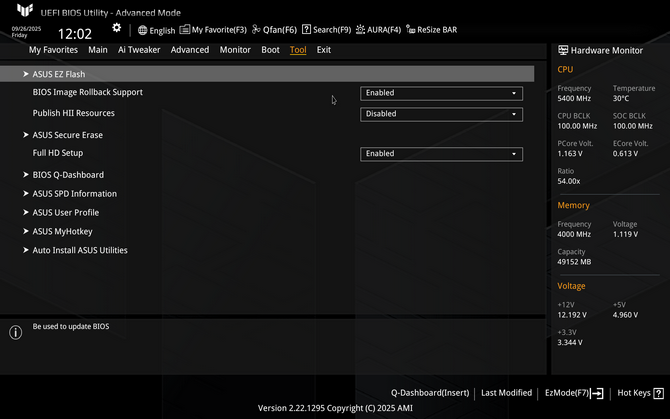Click the Search(F9) question icon
Viewport: 670px width, 419px height.
306,29
